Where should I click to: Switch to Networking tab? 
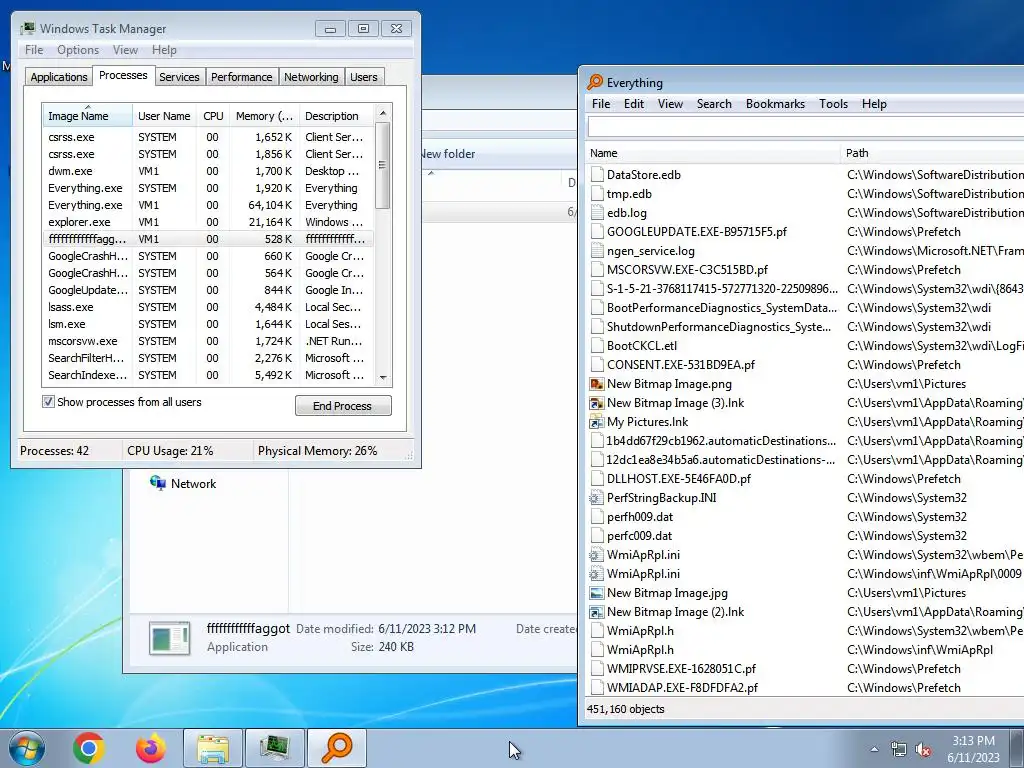point(311,77)
